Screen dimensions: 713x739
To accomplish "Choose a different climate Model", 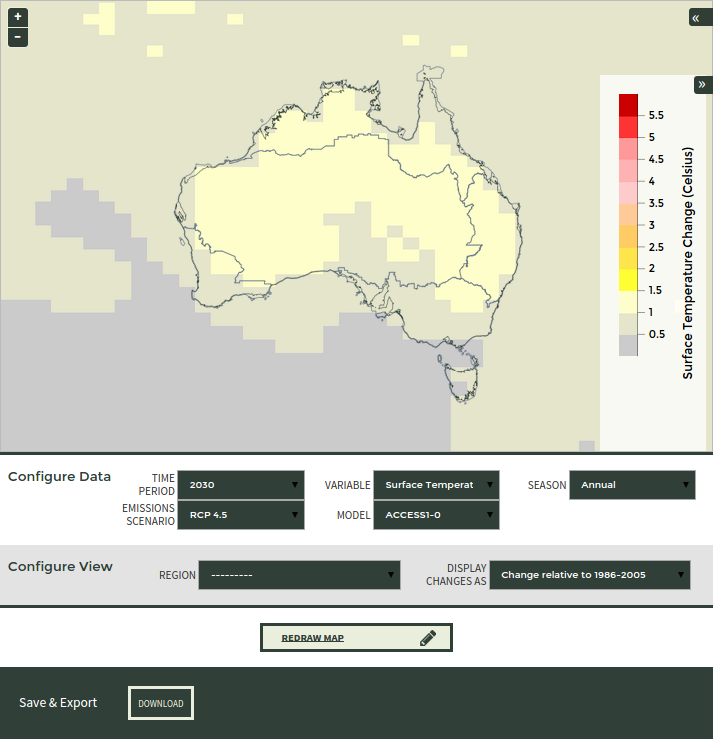I will pos(436,516).
